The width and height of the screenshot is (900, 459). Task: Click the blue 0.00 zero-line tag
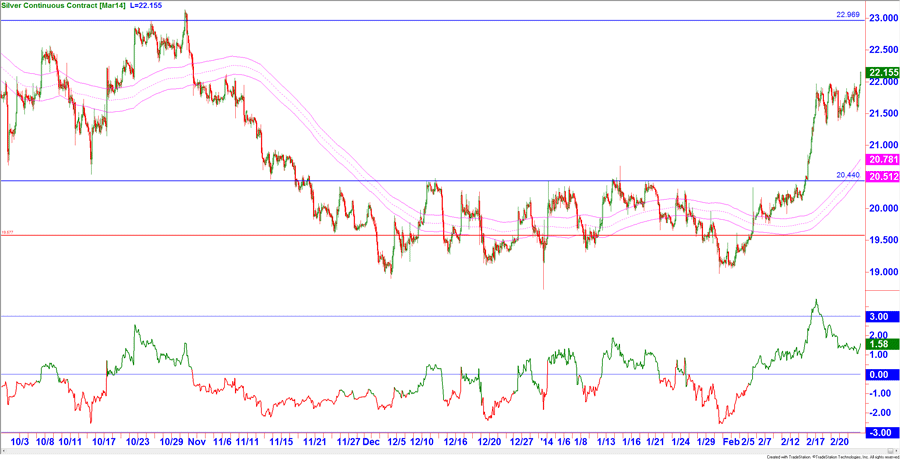881,374
